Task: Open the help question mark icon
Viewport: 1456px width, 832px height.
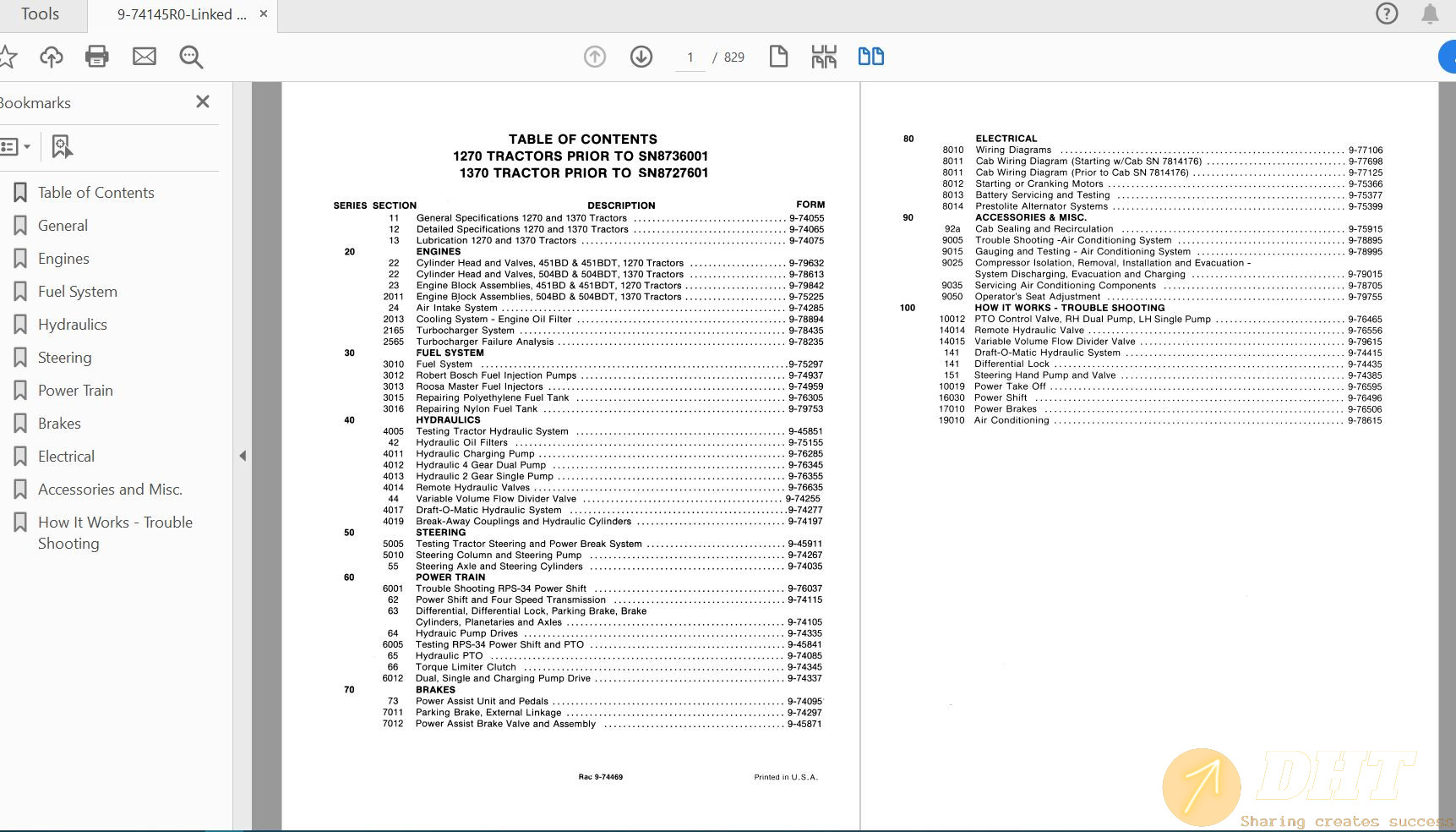Action: (1387, 14)
